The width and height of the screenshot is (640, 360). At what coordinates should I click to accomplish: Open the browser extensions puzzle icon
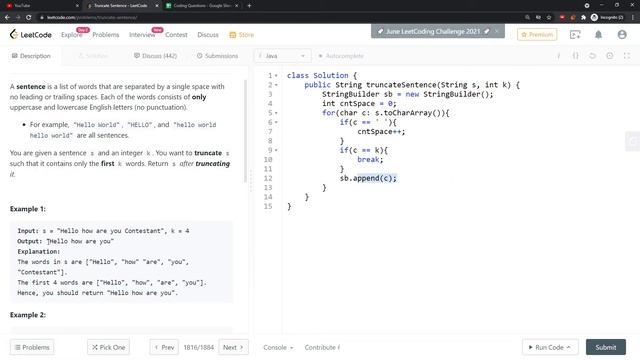[583, 17]
